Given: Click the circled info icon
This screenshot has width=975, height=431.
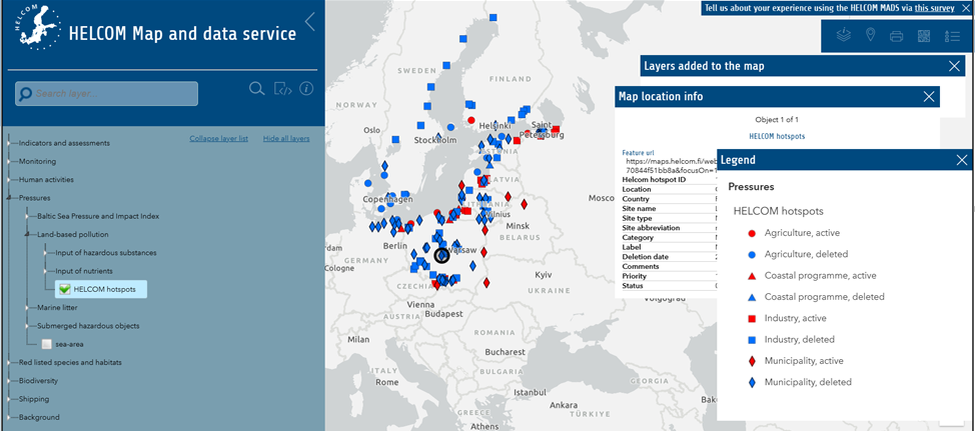Looking at the screenshot, I should coord(306,88).
